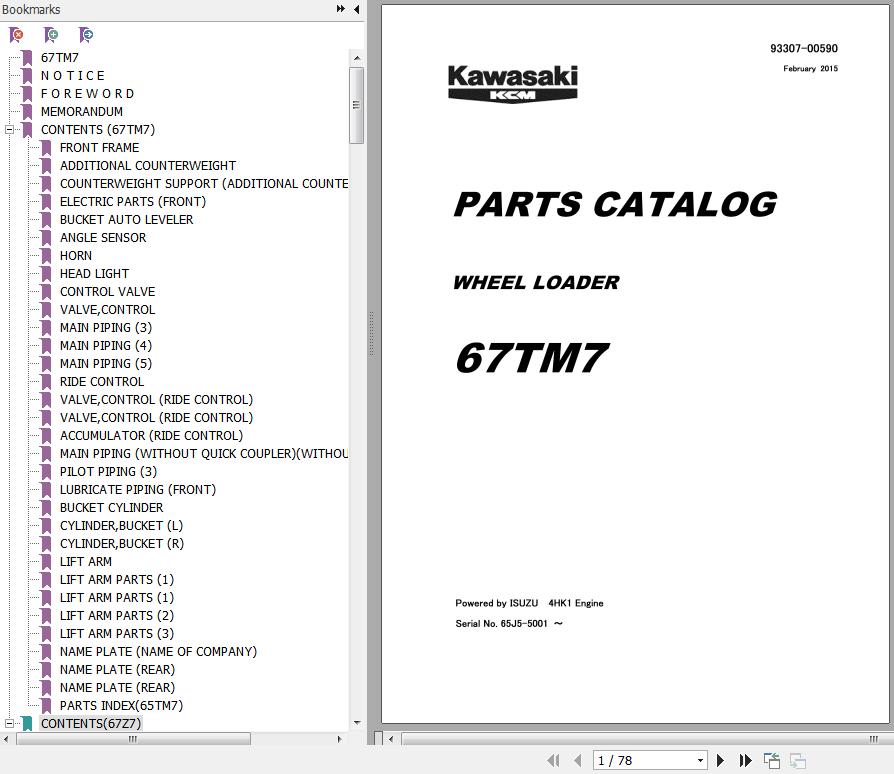This screenshot has width=894, height=774.
Task: Click the bookmarks scrollbar up arrow
Action: (357, 58)
